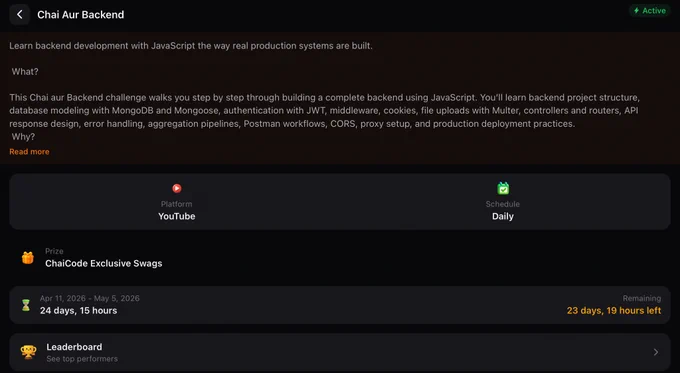680x373 pixels.
Task: Click the Platform label
Action: pyautogui.click(x=177, y=204)
